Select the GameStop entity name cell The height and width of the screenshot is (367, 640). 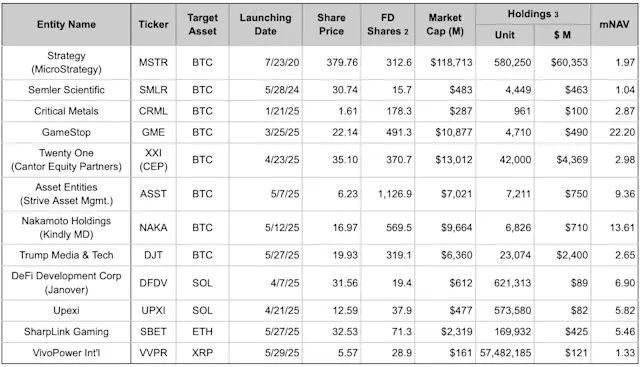(x=66, y=132)
